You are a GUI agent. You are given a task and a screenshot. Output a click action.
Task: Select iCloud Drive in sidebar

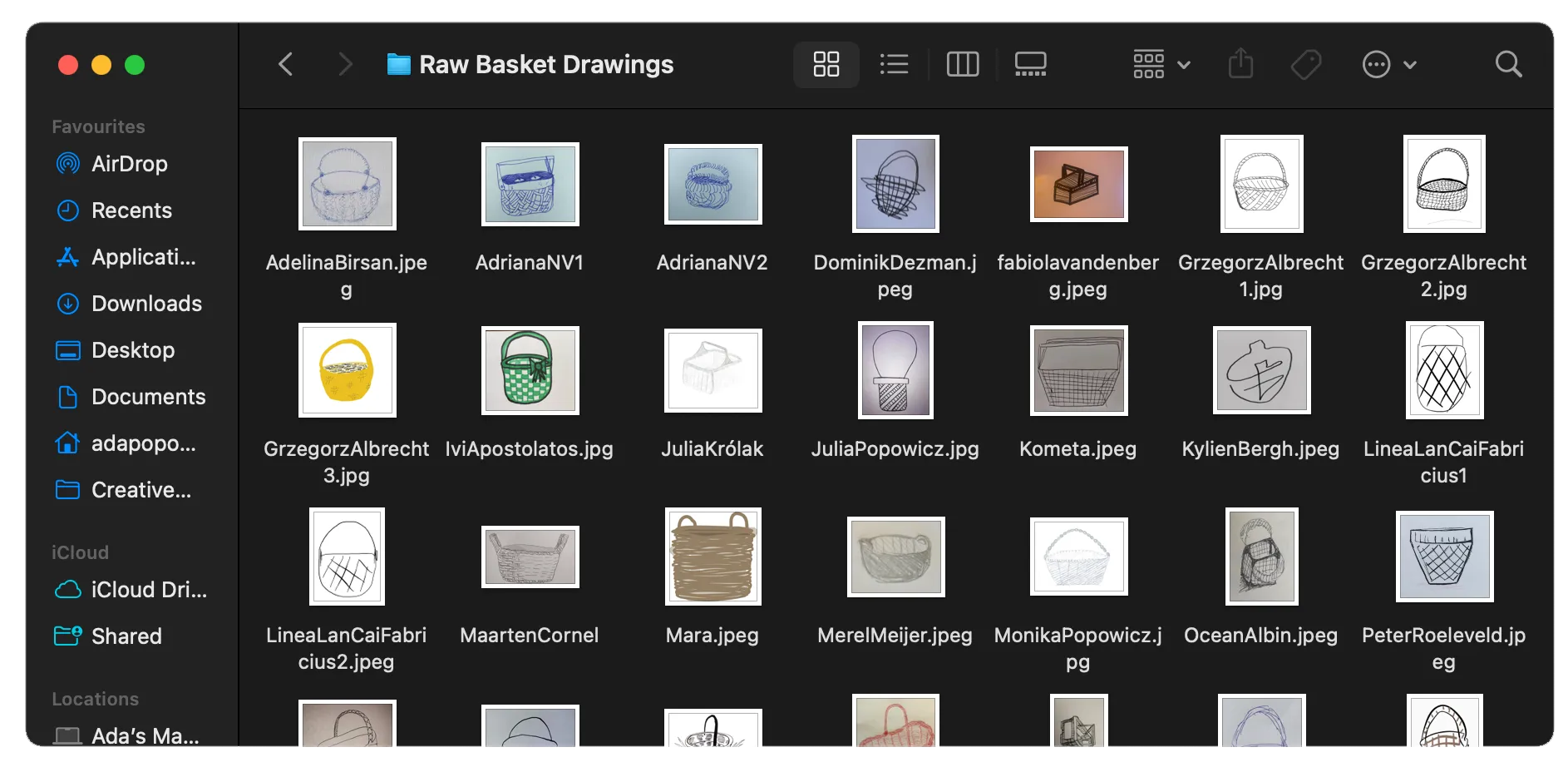pyautogui.click(x=148, y=590)
